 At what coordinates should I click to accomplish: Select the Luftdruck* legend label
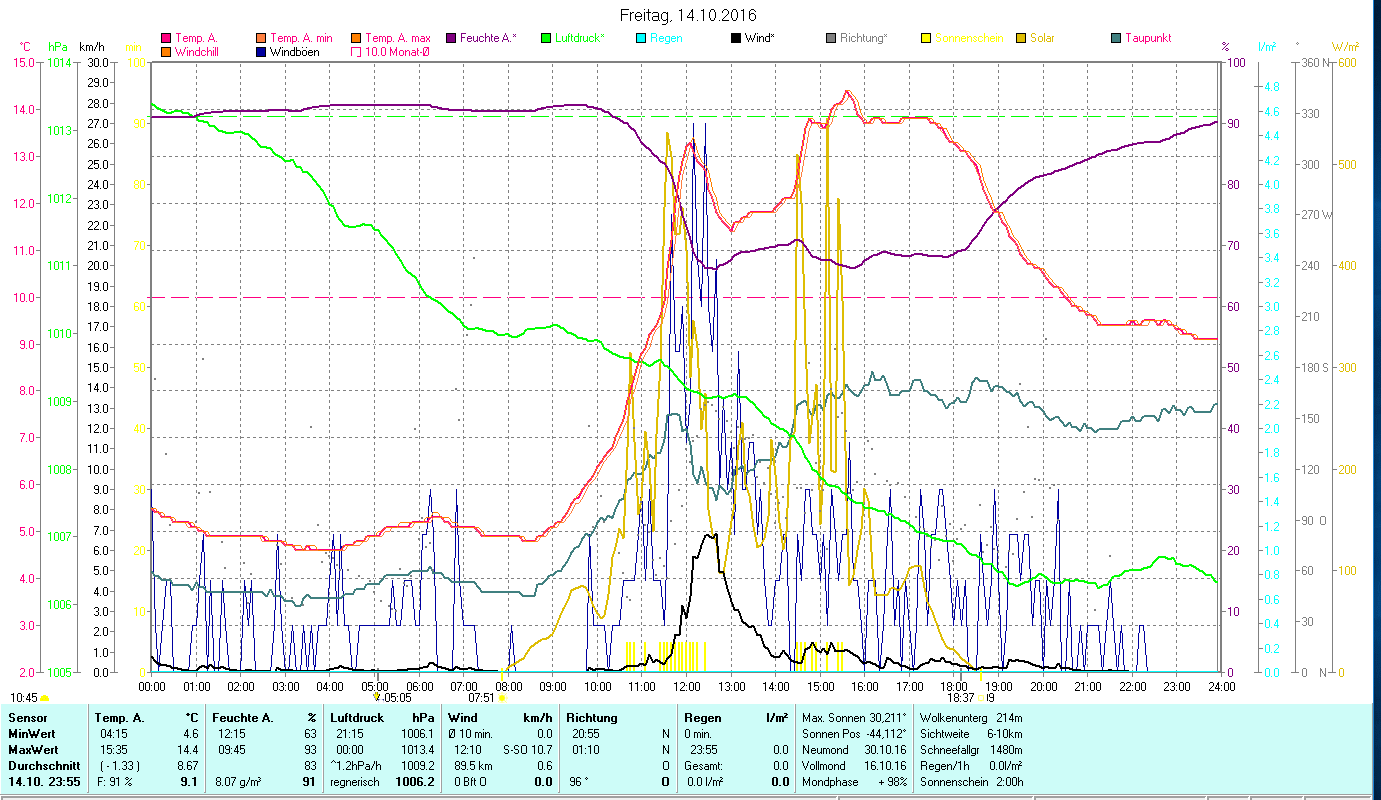click(x=581, y=38)
